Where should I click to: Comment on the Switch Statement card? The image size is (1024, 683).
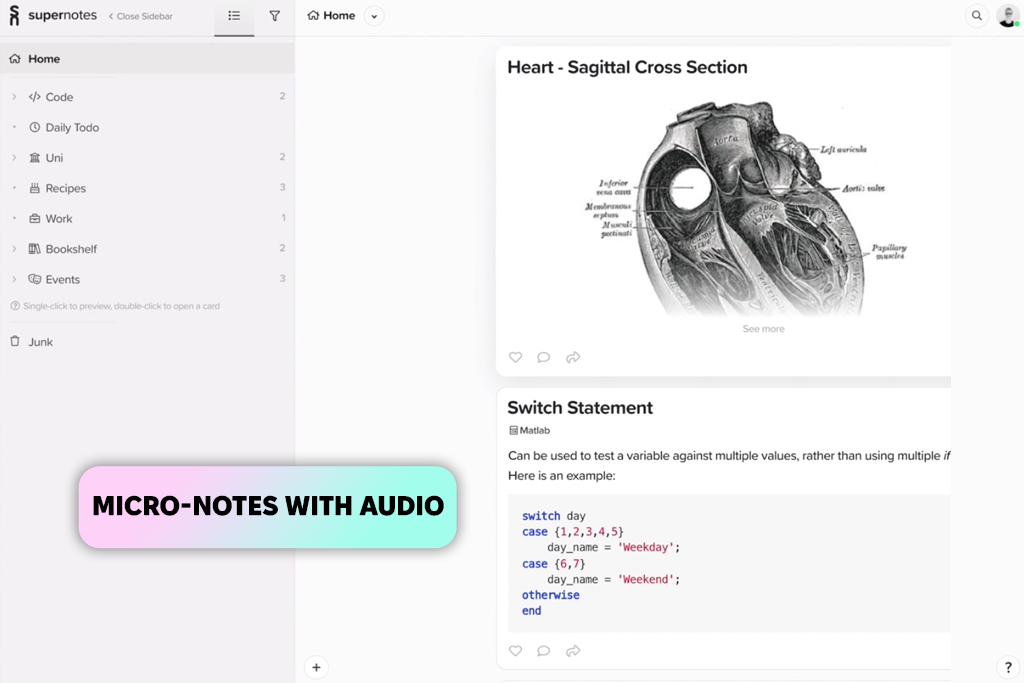pyautogui.click(x=543, y=651)
